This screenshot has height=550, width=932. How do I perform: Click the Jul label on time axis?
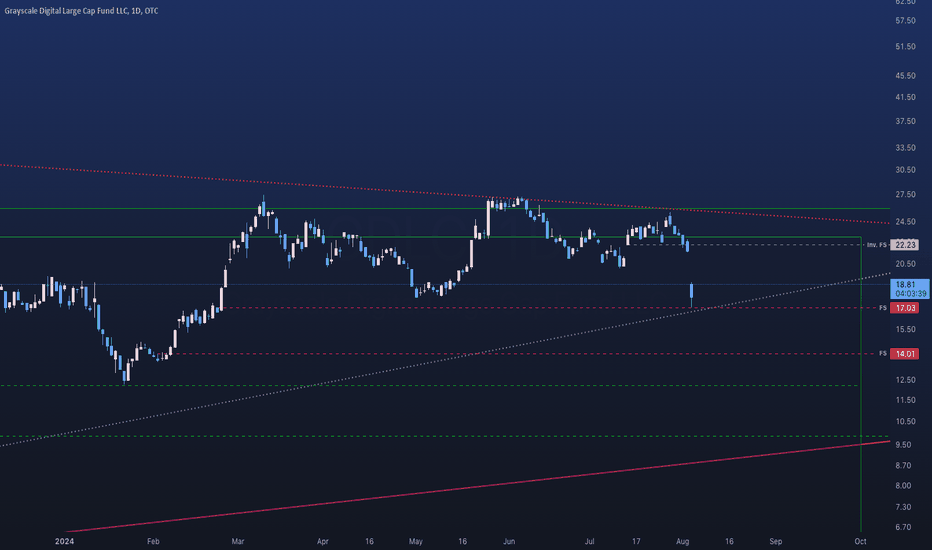(x=590, y=541)
